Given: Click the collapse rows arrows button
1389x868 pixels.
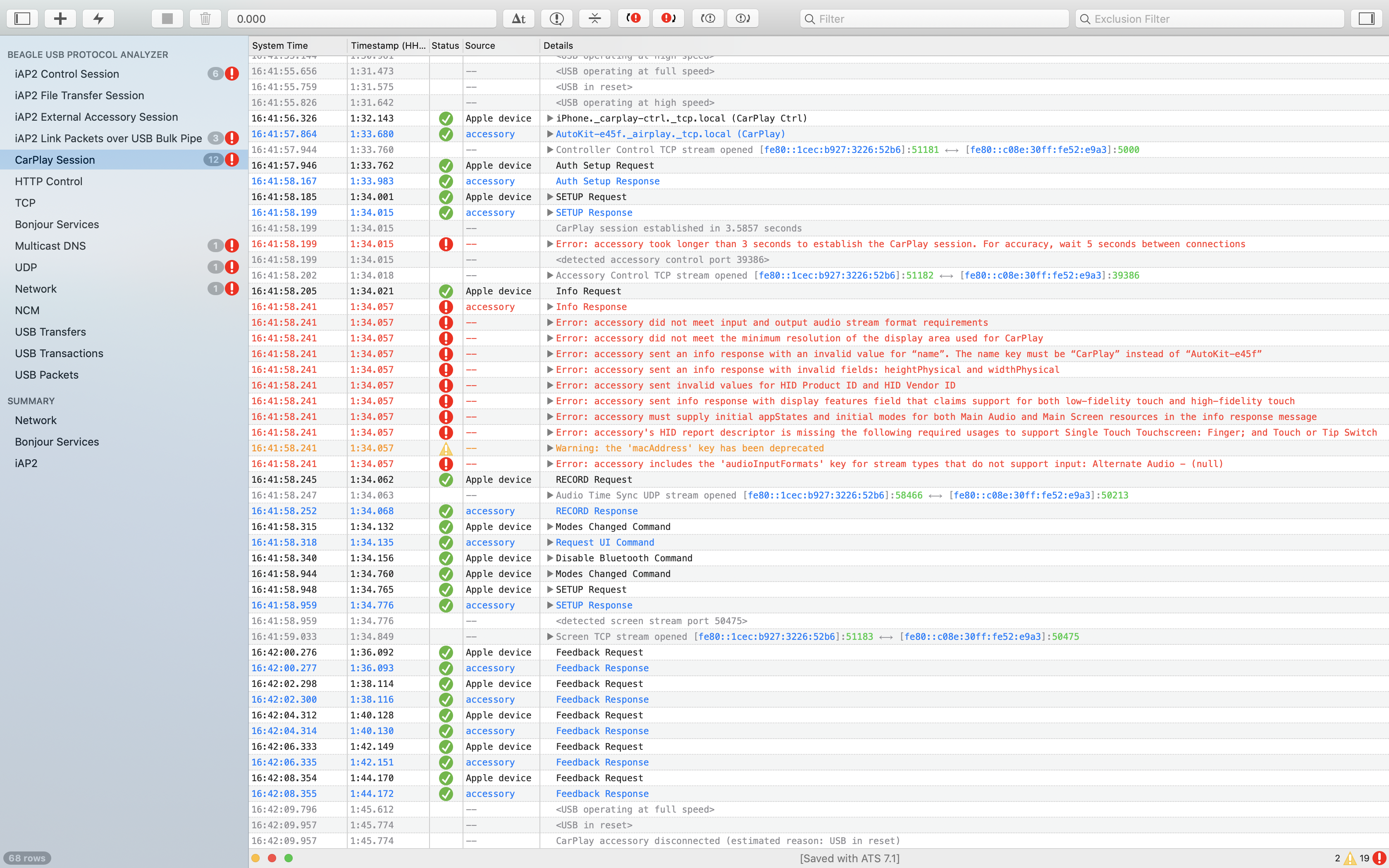Looking at the screenshot, I should (594, 18).
